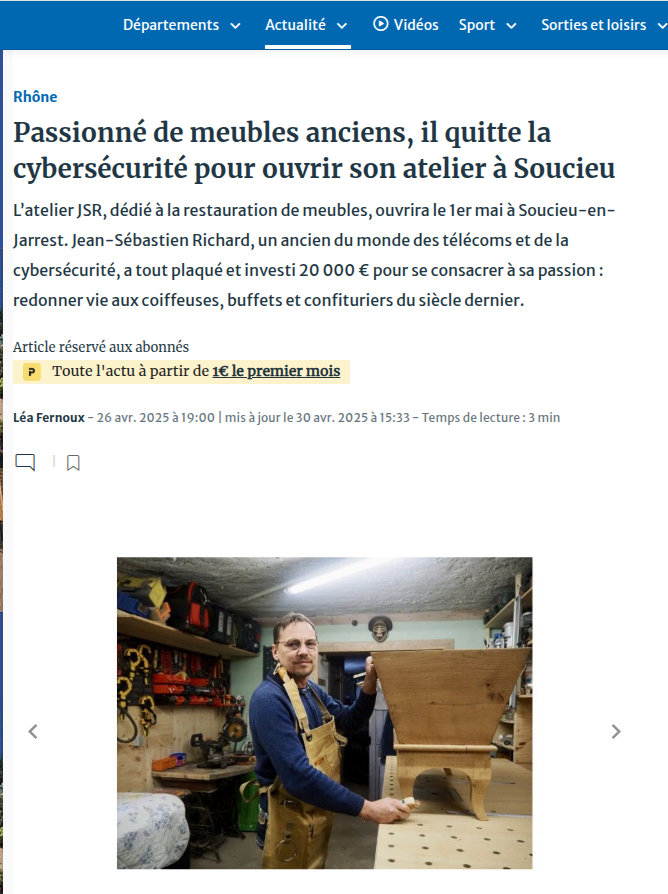Expand the Départements dropdown chevron

(x=235, y=26)
